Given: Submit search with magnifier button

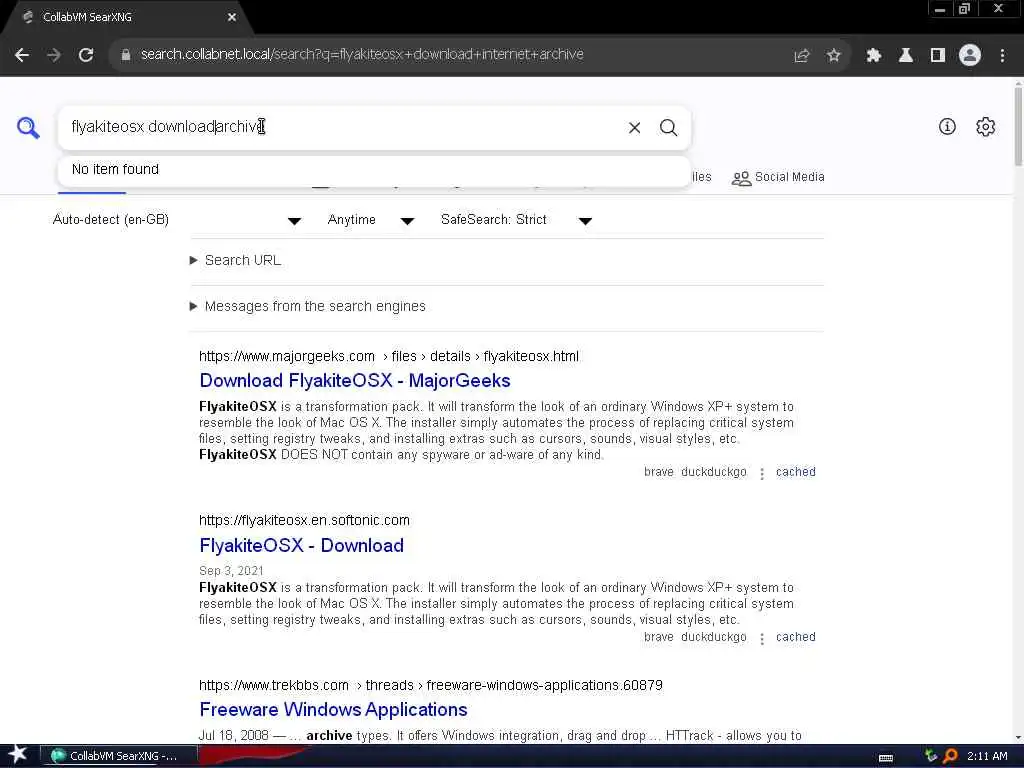Looking at the screenshot, I should pyautogui.click(x=668, y=127).
